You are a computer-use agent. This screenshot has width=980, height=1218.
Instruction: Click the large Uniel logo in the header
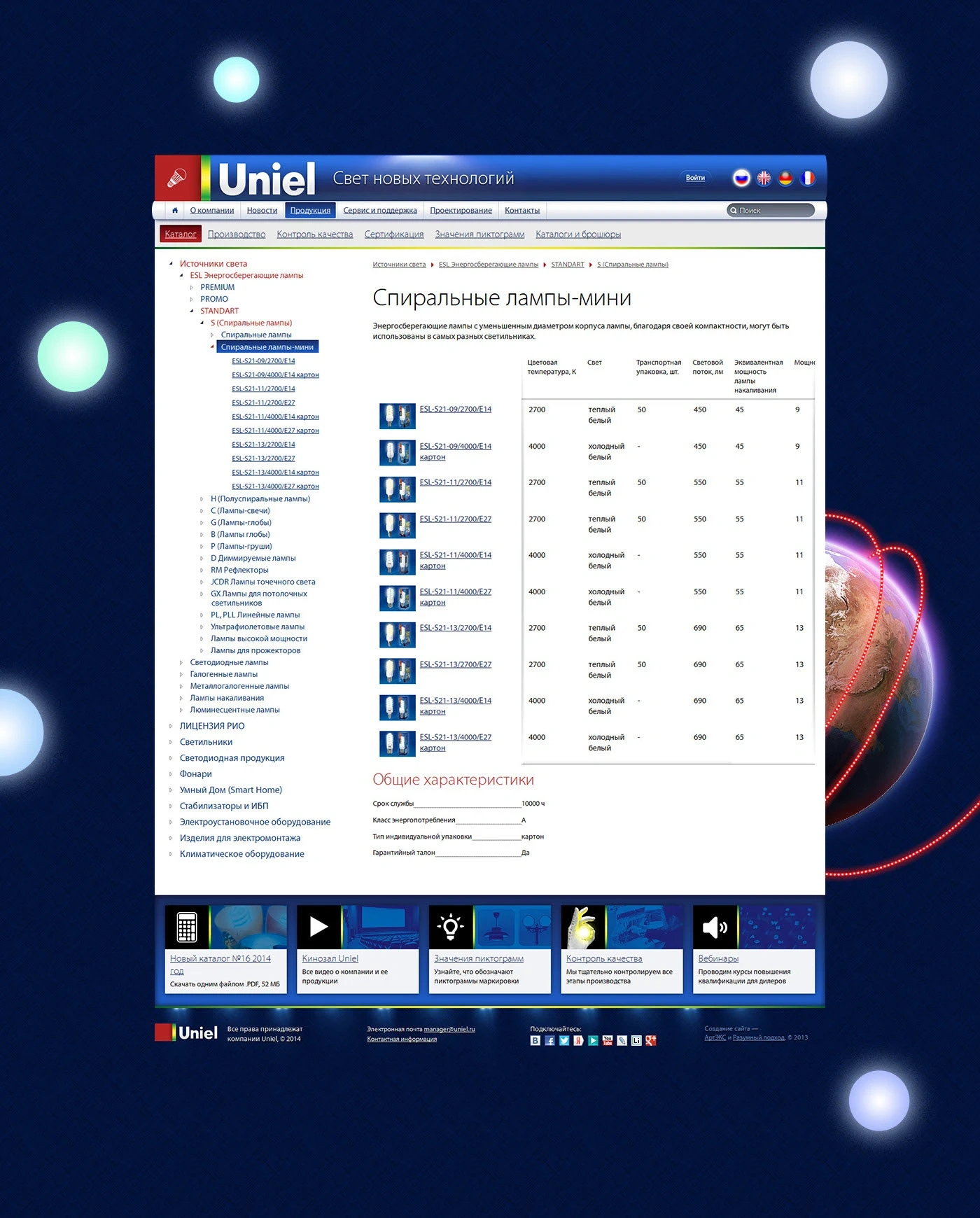(267, 179)
